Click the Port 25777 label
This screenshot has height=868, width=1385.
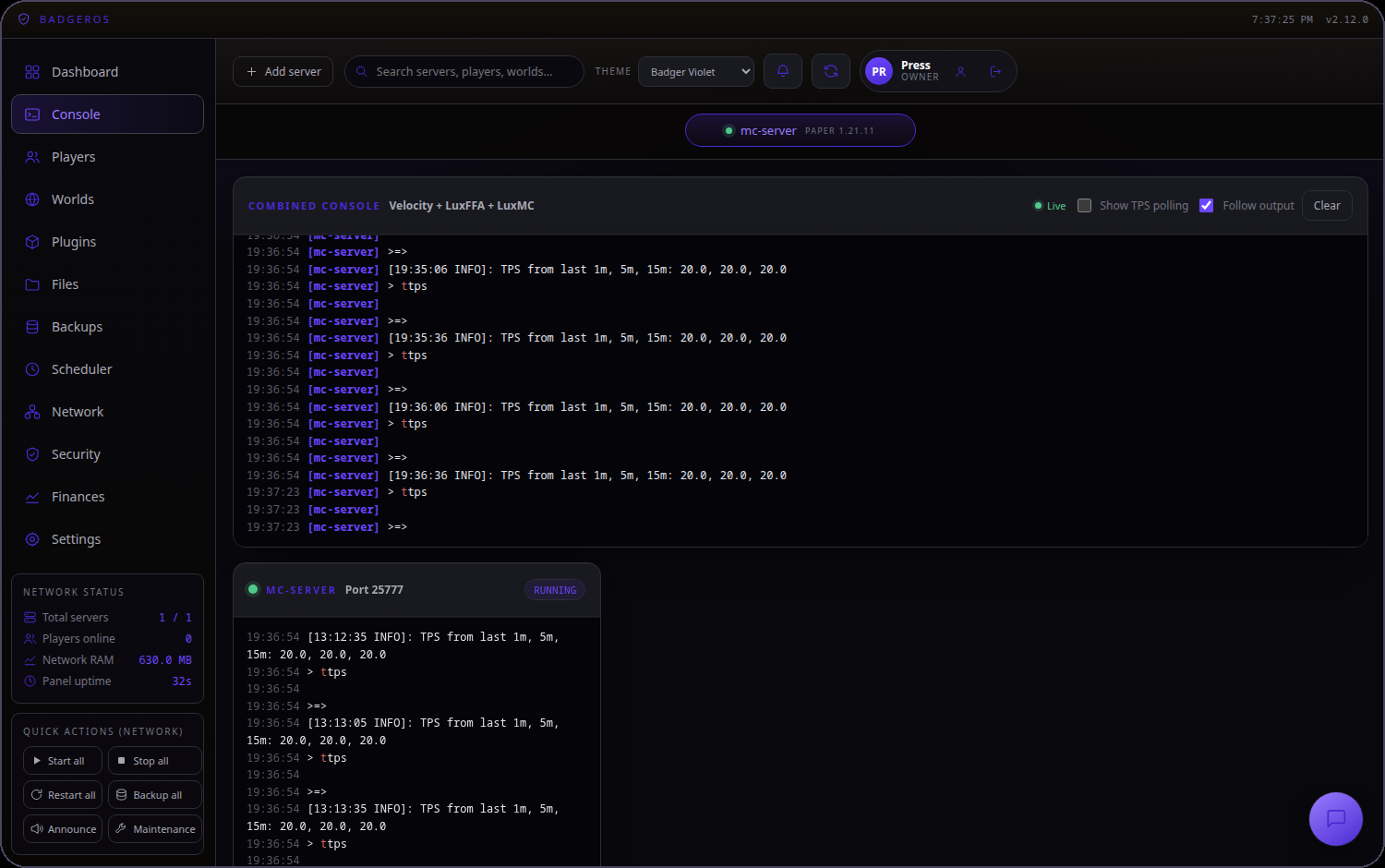pos(374,590)
